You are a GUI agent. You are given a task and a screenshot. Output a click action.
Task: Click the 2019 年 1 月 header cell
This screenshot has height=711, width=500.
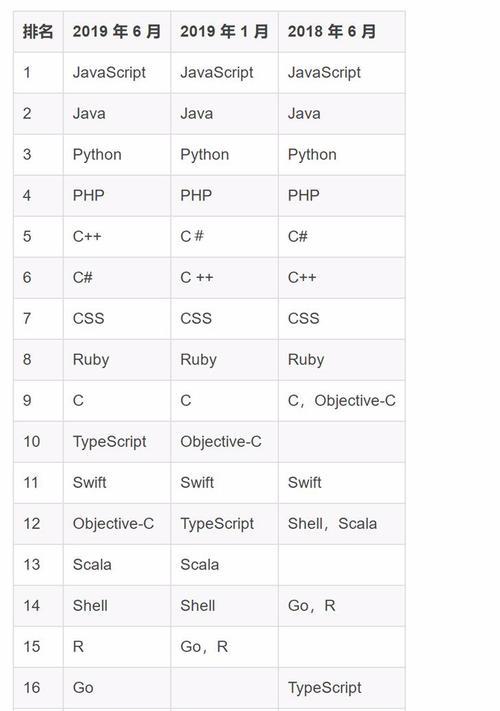click(224, 31)
